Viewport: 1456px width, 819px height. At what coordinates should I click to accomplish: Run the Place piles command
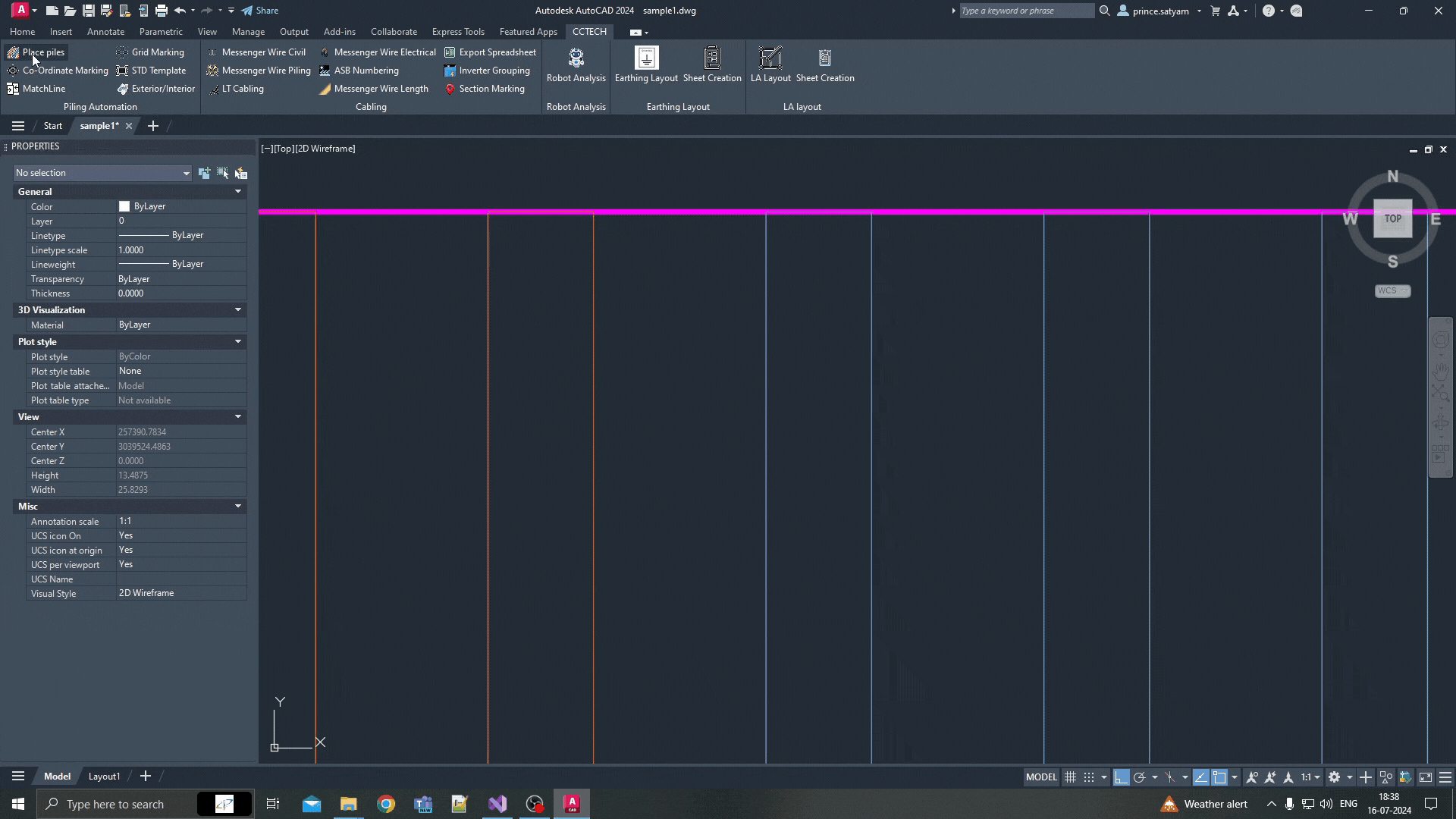36,52
